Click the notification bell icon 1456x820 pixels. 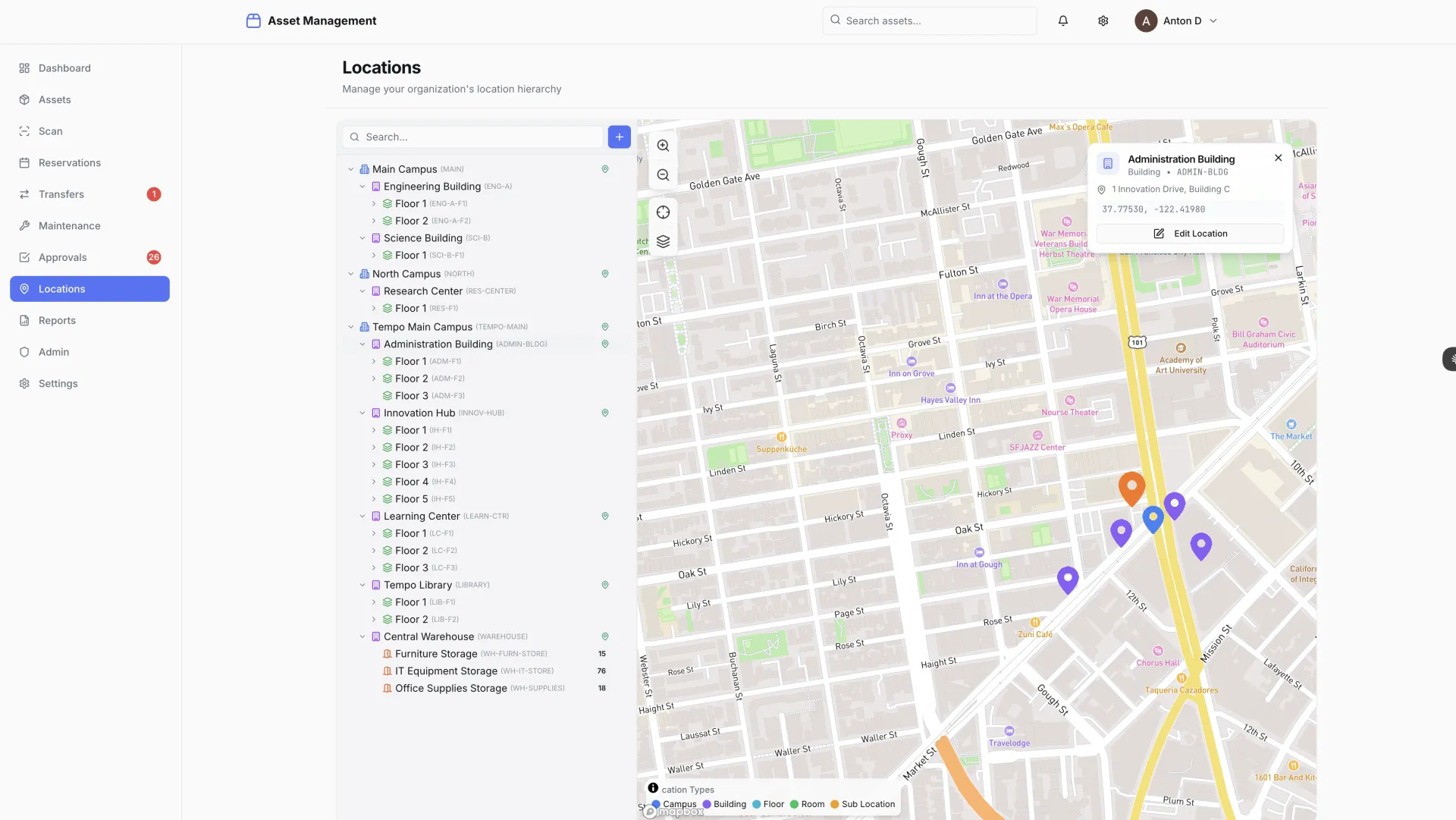(1062, 20)
